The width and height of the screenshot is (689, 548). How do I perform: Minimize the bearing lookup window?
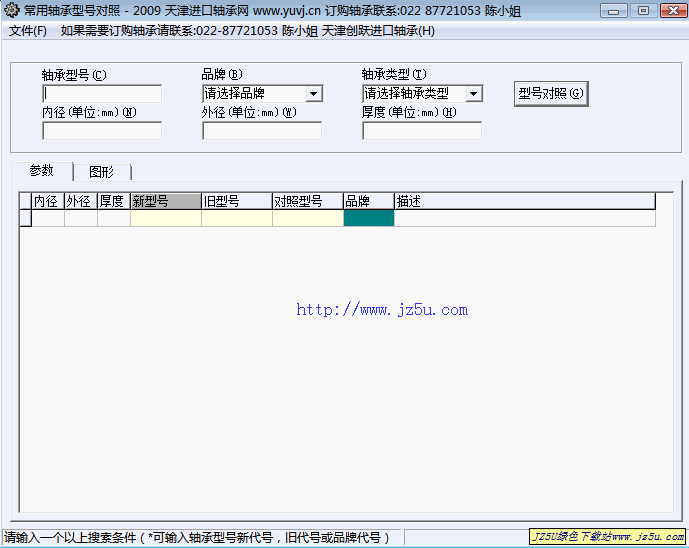[613, 11]
